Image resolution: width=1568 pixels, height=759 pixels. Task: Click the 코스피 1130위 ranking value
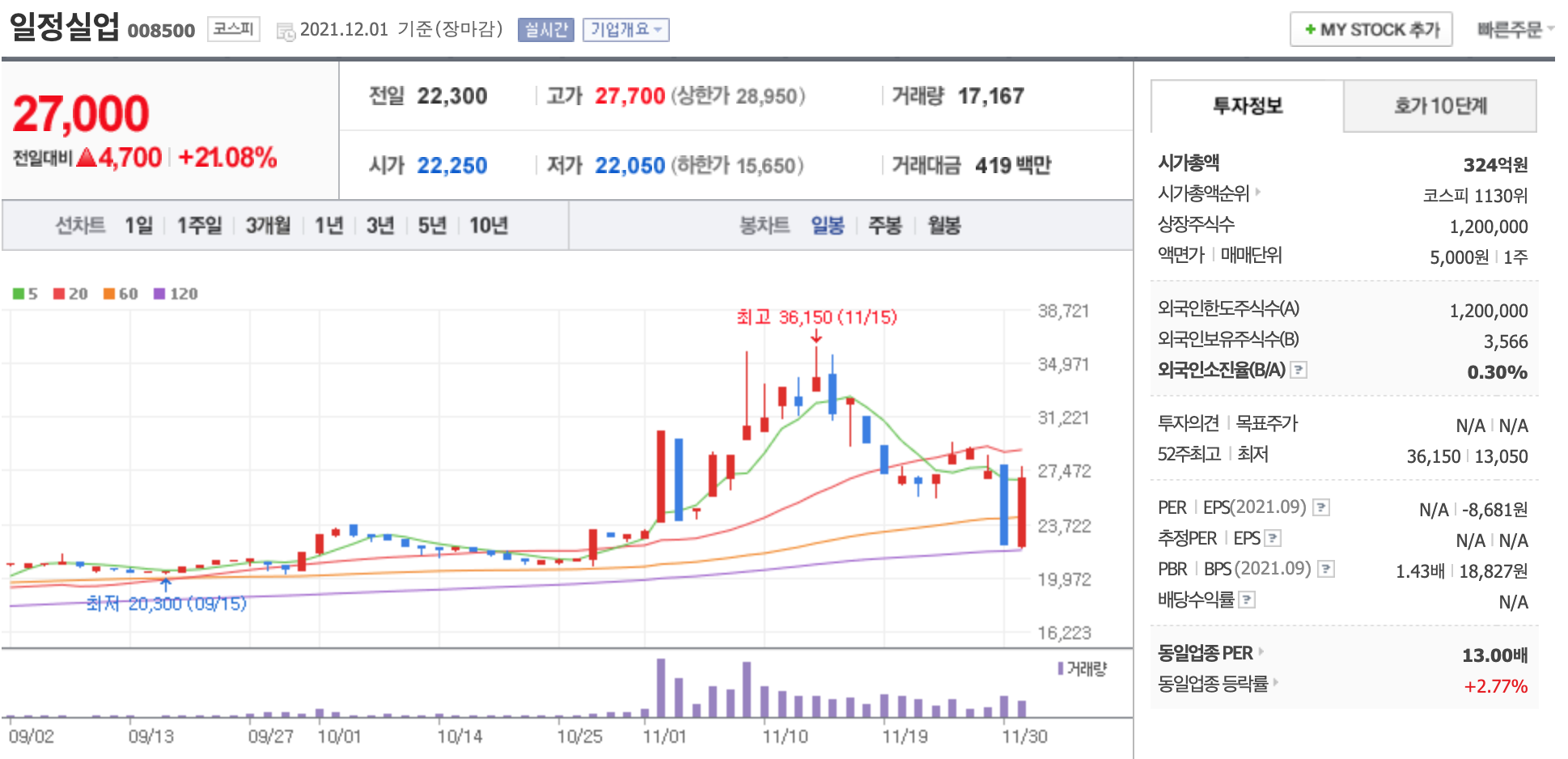1475,196
